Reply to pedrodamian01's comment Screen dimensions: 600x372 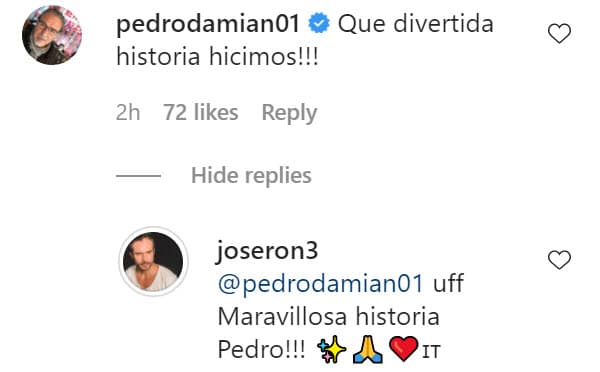(x=289, y=113)
